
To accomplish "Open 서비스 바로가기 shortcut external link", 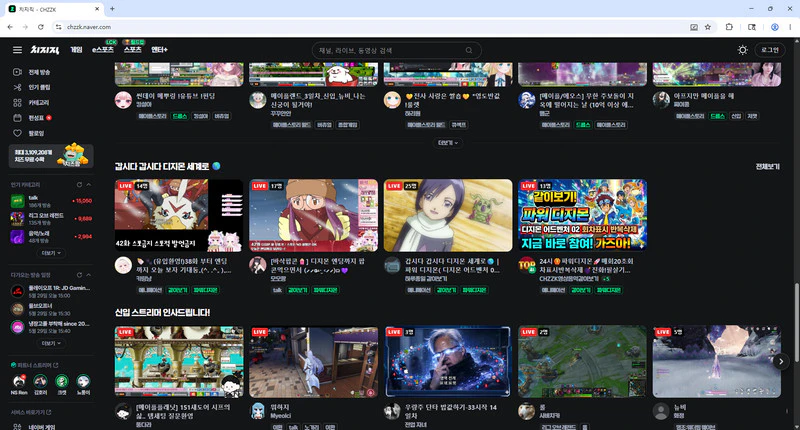I will coord(49,412).
